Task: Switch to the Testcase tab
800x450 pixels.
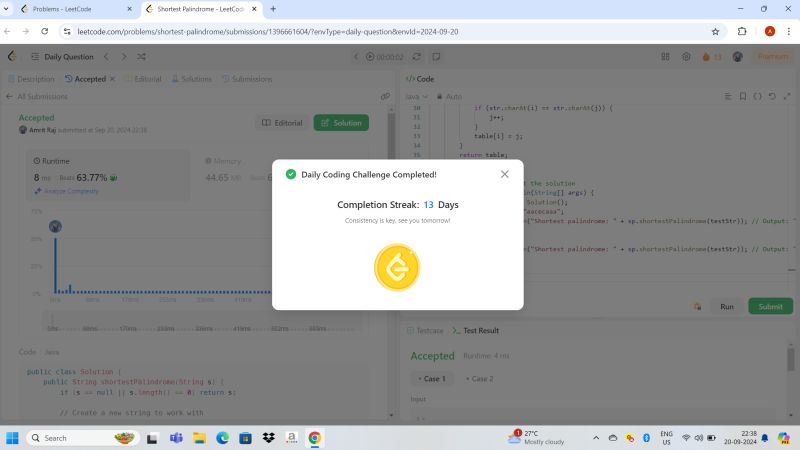Action: pos(425,331)
